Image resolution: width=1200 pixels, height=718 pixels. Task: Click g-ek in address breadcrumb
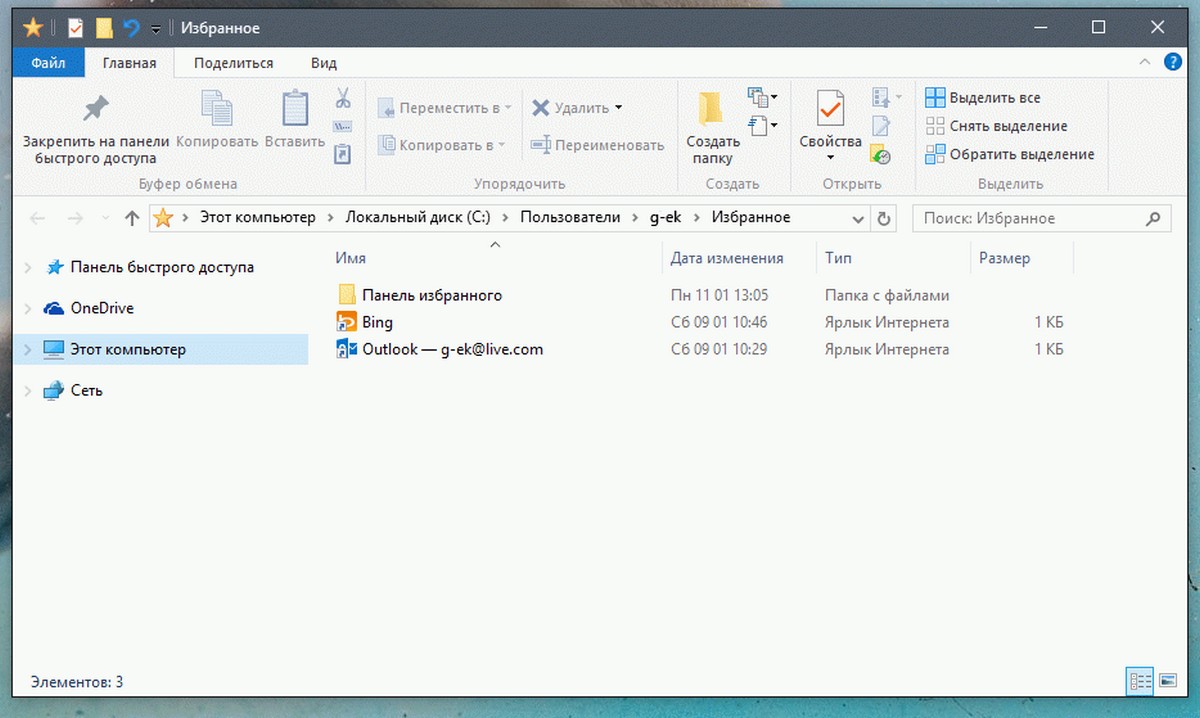pos(666,218)
